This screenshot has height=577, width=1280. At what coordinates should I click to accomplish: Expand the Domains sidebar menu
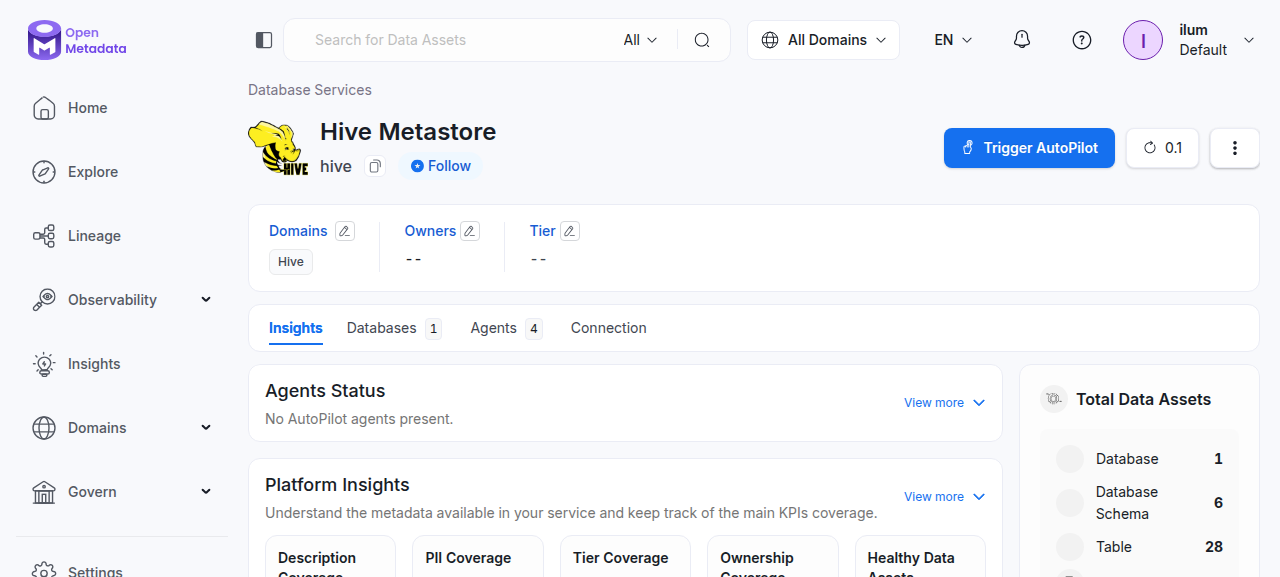pos(206,428)
